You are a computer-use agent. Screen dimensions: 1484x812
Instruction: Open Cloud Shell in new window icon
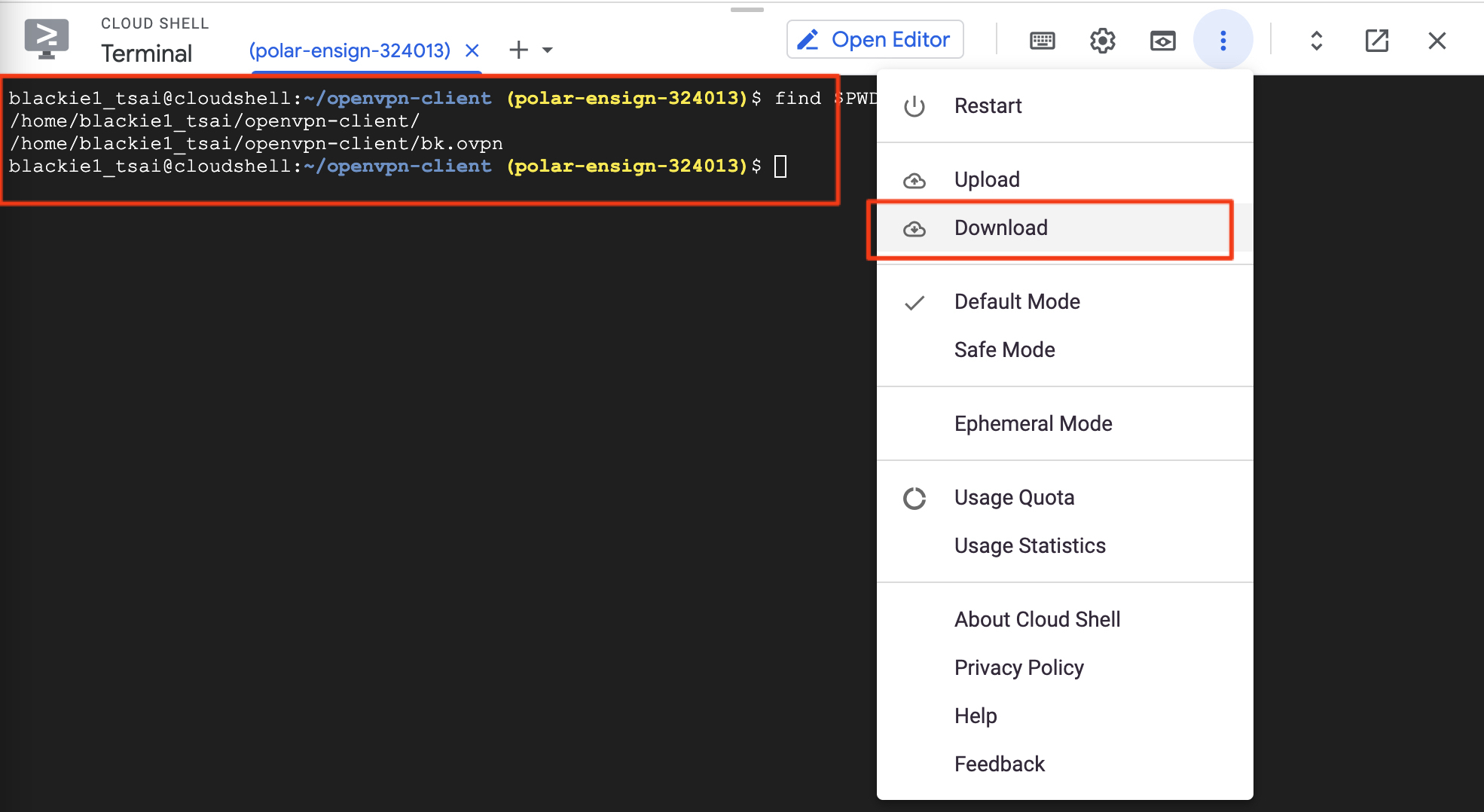[1376, 41]
